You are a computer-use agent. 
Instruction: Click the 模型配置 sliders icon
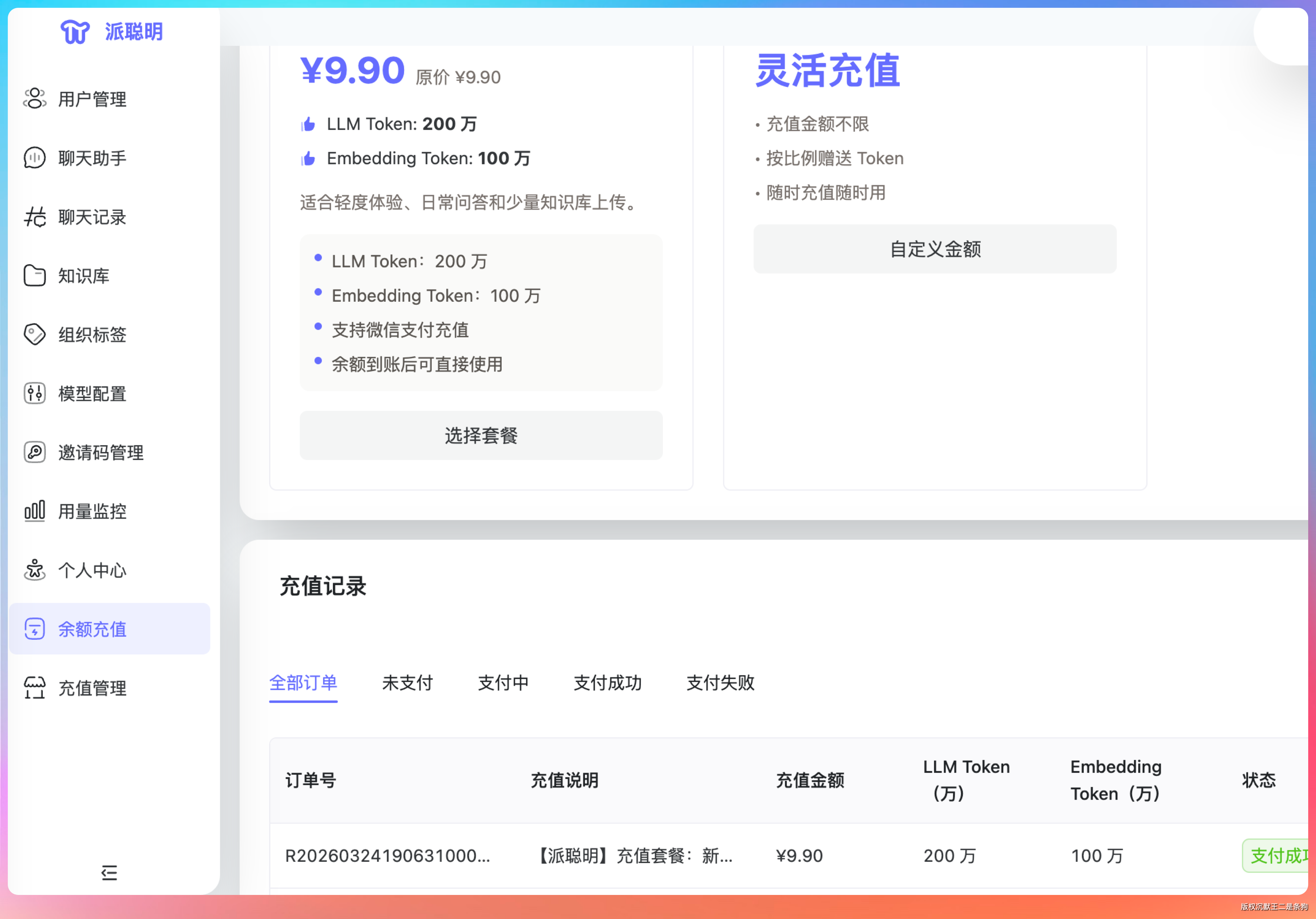(34, 394)
